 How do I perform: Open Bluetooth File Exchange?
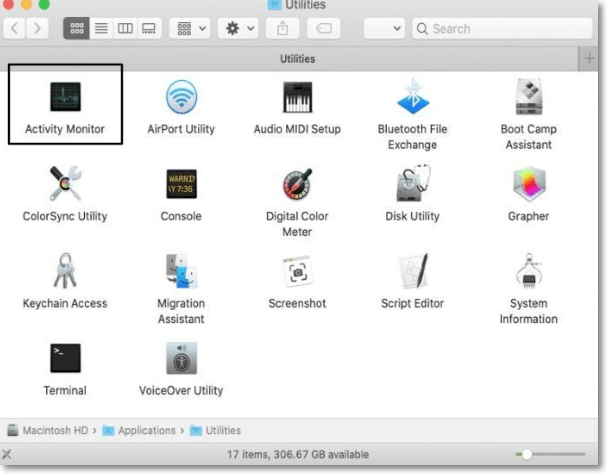pos(412,97)
